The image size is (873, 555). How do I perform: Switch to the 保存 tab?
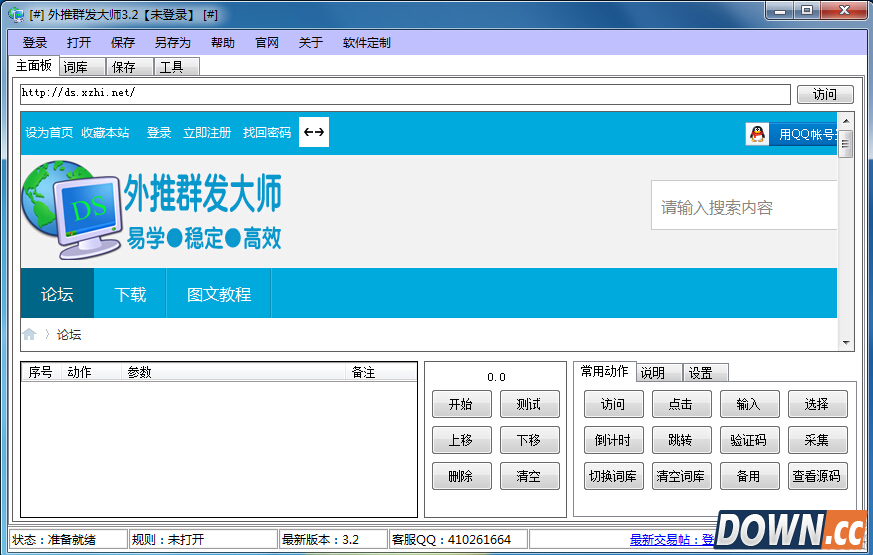coord(130,67)
